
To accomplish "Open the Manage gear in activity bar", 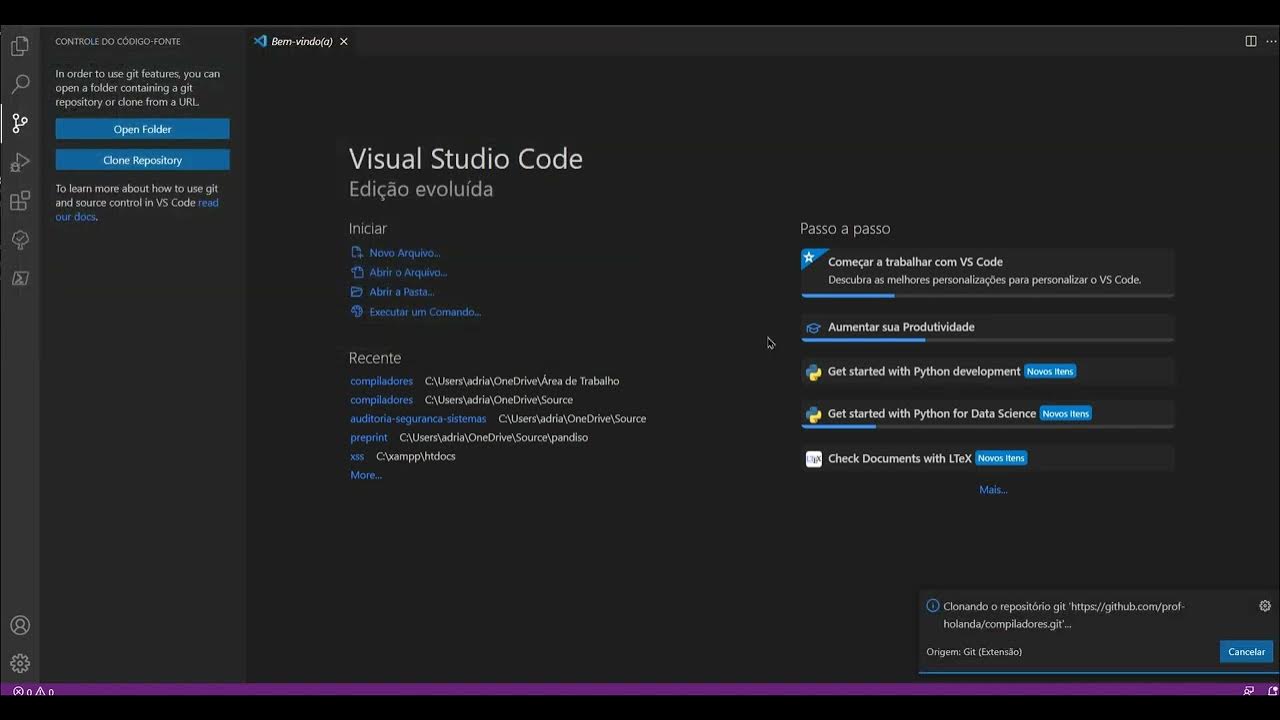I will tap(20, 664).
